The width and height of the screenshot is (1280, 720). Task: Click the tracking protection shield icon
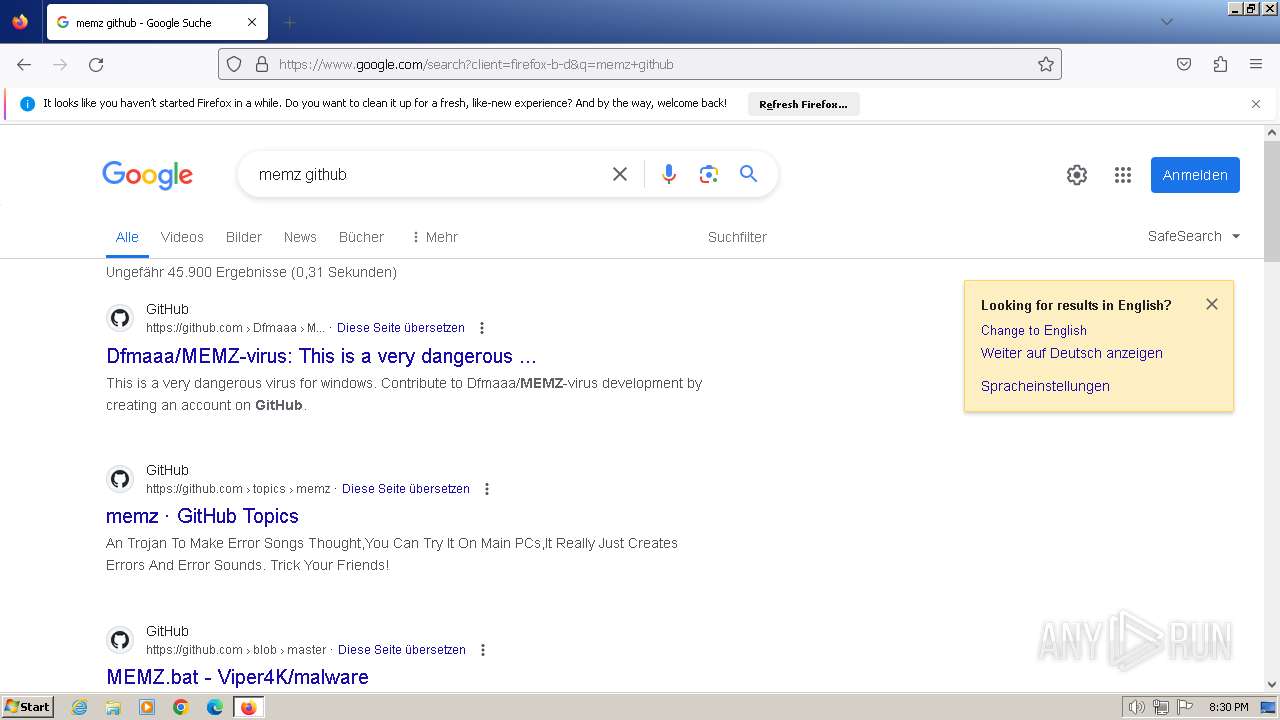pyautogui.click(x=234, y=64)
